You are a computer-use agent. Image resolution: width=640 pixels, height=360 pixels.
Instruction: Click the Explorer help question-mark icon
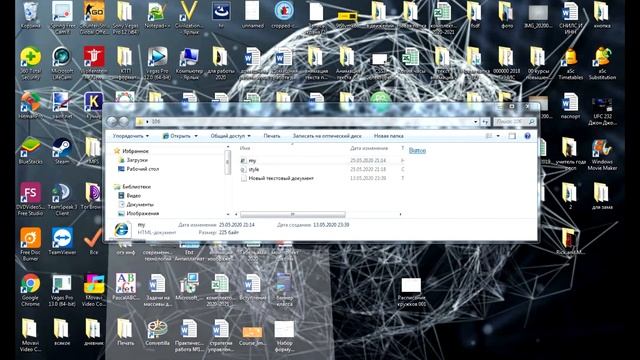[x=527, y=136]
